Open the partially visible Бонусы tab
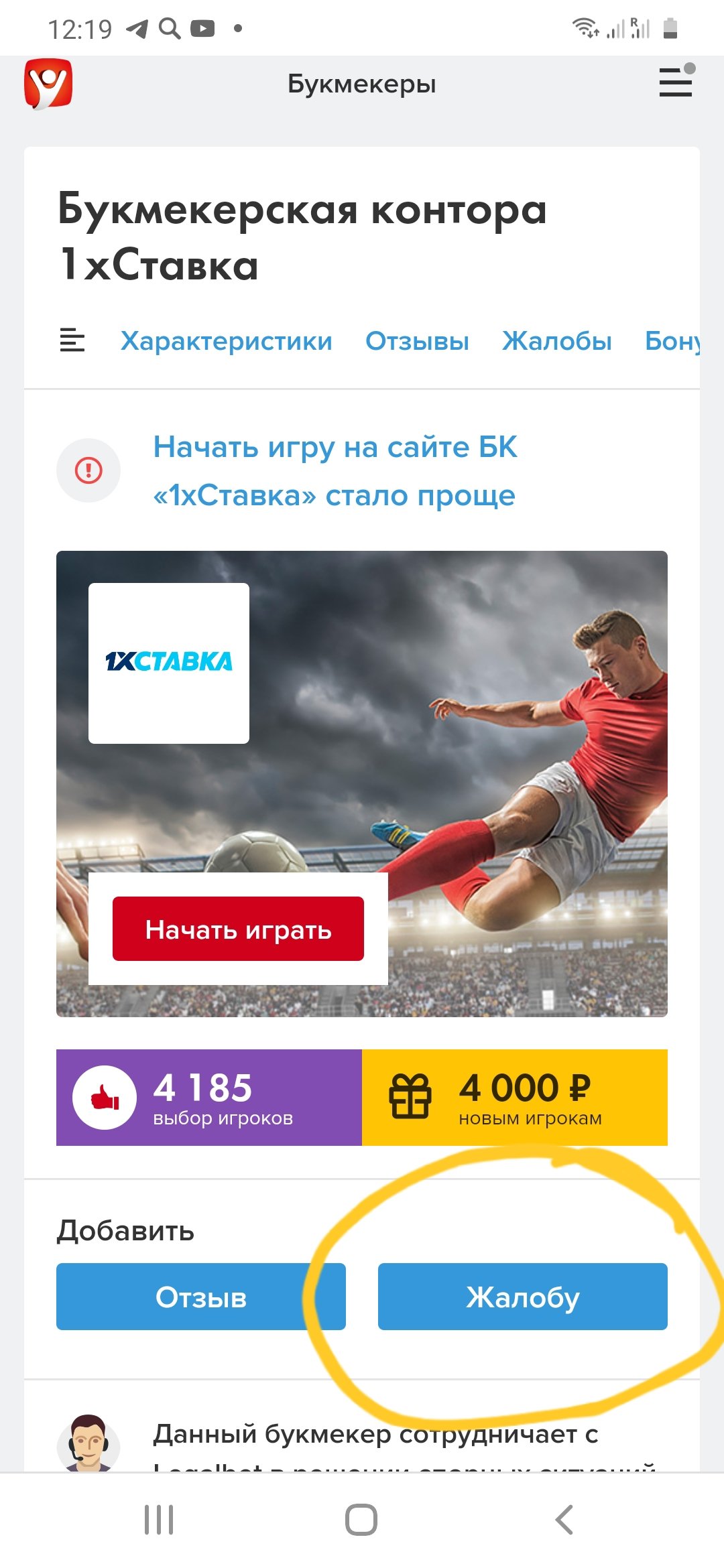The width and height of the screenshot is (724, 1568). coord(672,341)
